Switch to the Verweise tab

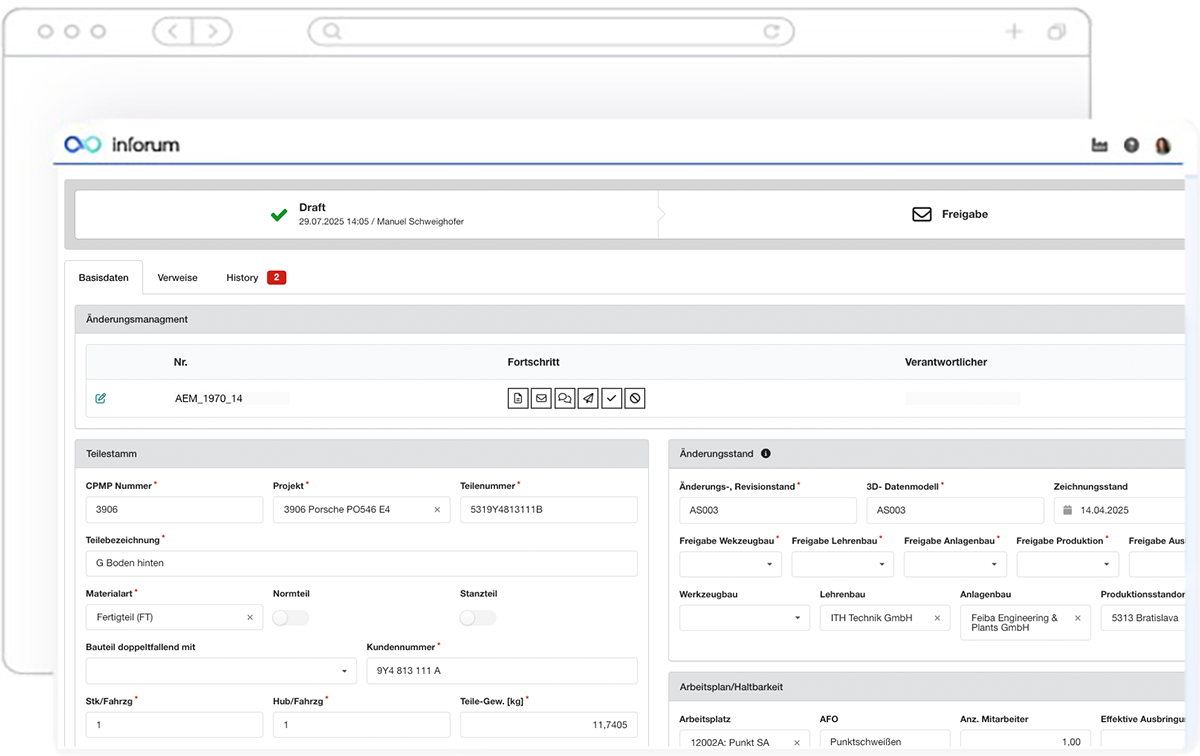pyautogui.click(x=177, y=277)
